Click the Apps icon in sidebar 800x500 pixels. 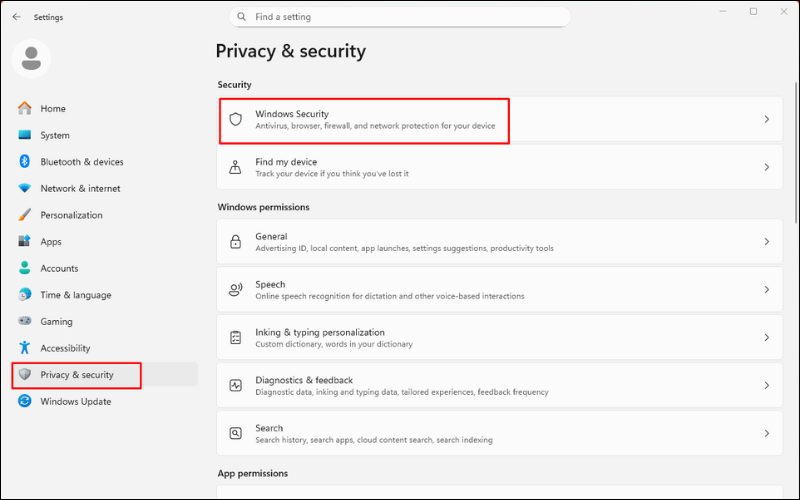(24, 241)
